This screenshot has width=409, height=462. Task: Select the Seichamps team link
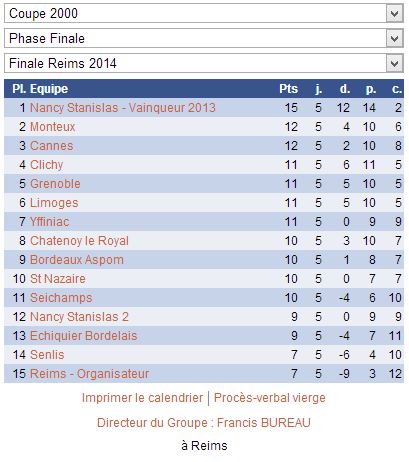(61, 298)
